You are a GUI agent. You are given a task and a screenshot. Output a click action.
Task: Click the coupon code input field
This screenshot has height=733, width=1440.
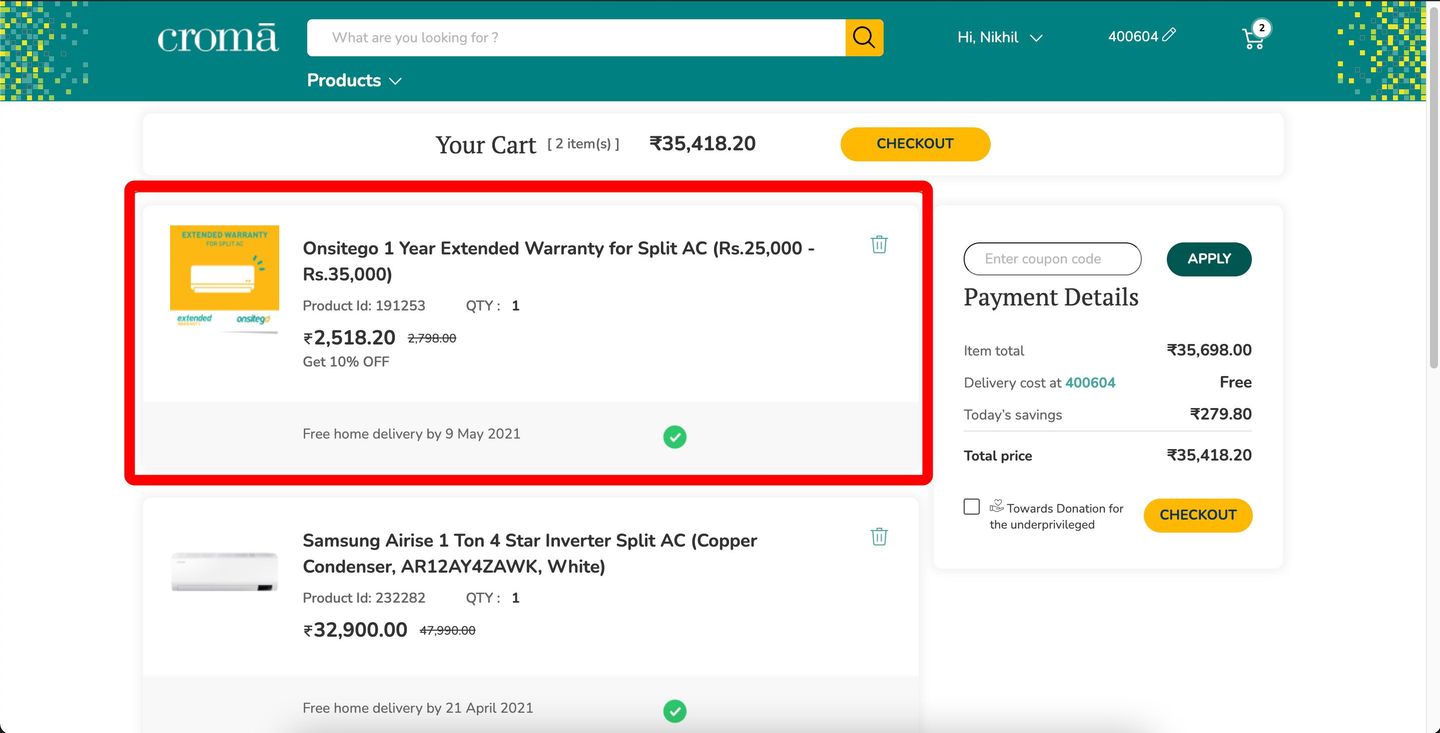(1052, 259)
